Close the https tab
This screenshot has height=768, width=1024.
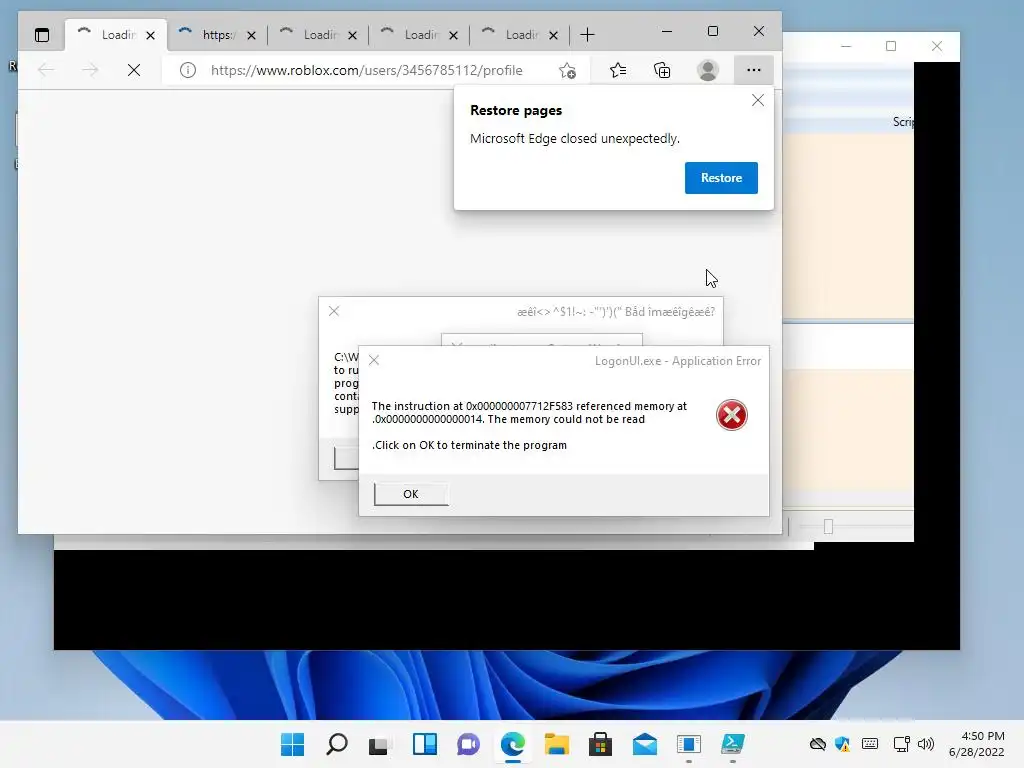[x=251, y=35]
